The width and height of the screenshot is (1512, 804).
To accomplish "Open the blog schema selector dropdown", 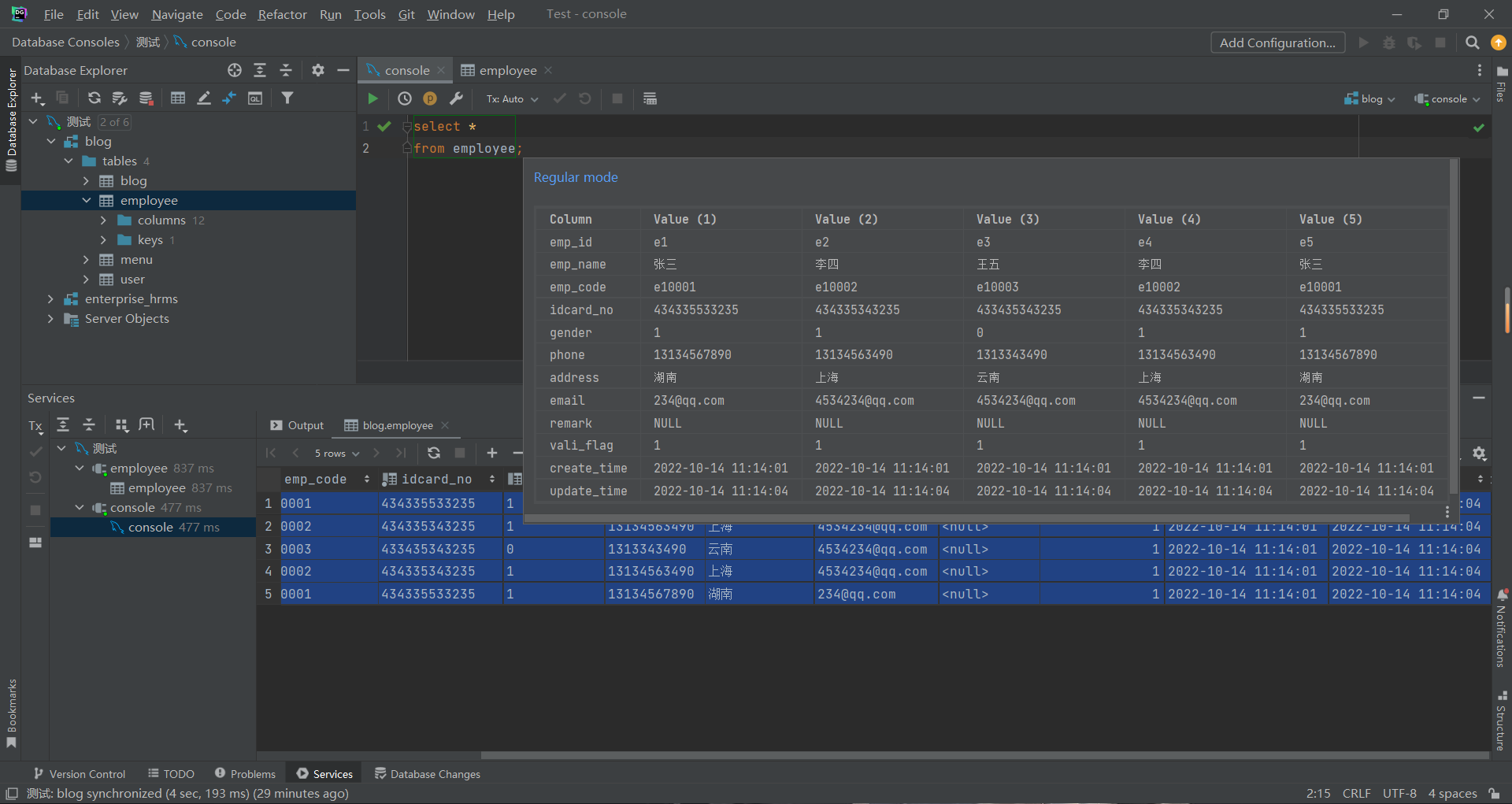I will tap(1370, 99).
